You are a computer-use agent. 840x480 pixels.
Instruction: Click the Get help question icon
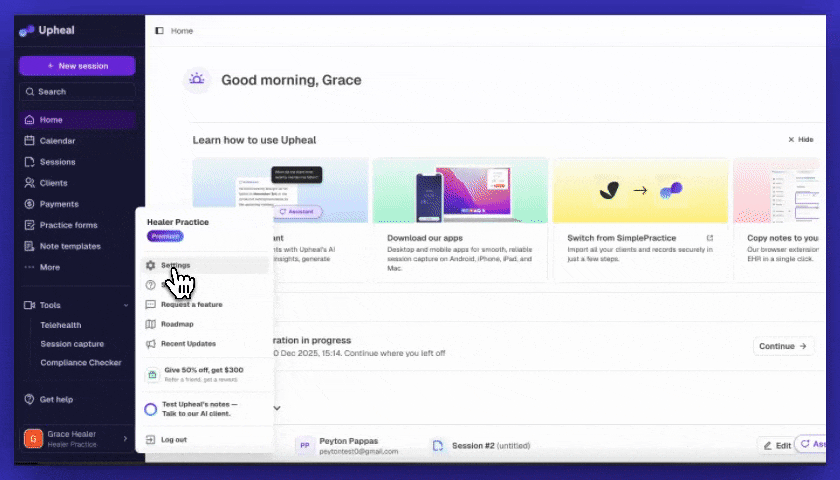click(29, 400)
